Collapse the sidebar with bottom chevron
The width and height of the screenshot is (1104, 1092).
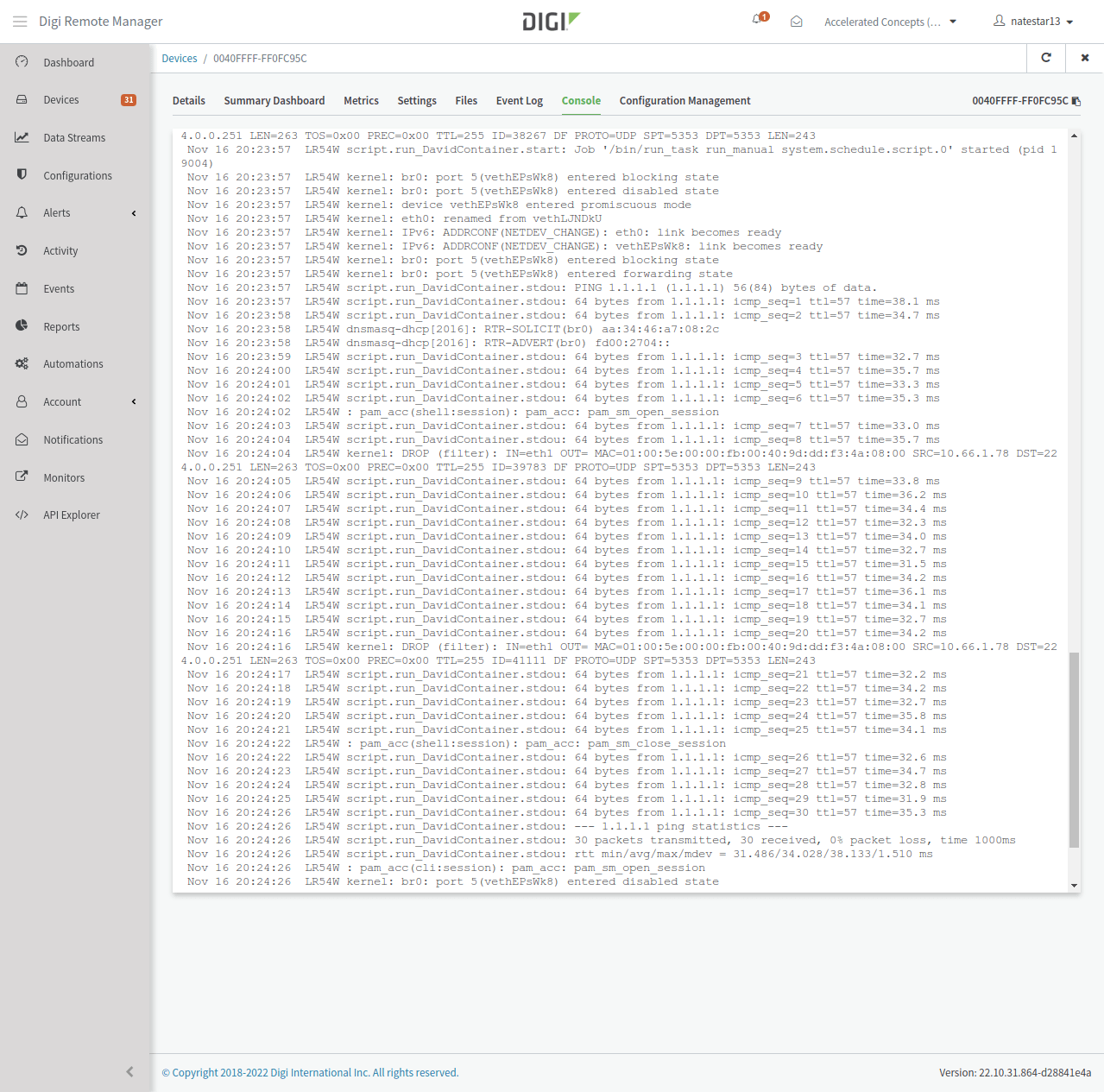(x=129, y=1072)
